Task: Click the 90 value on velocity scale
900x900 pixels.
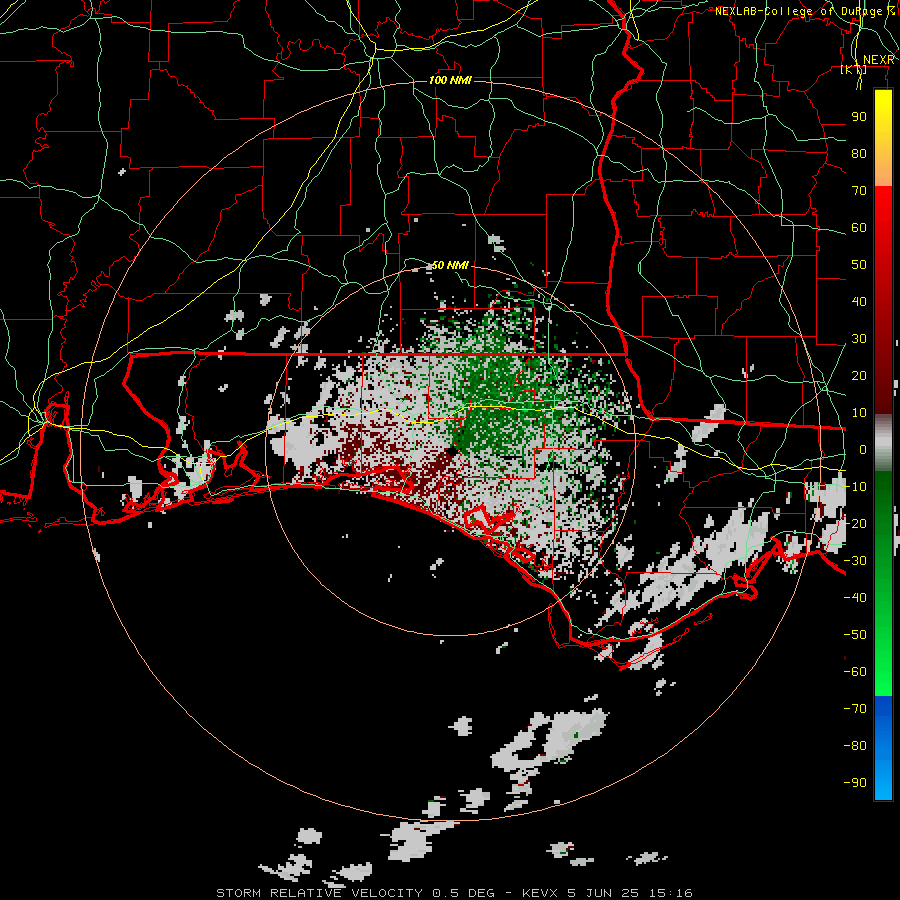Action: 859,117
